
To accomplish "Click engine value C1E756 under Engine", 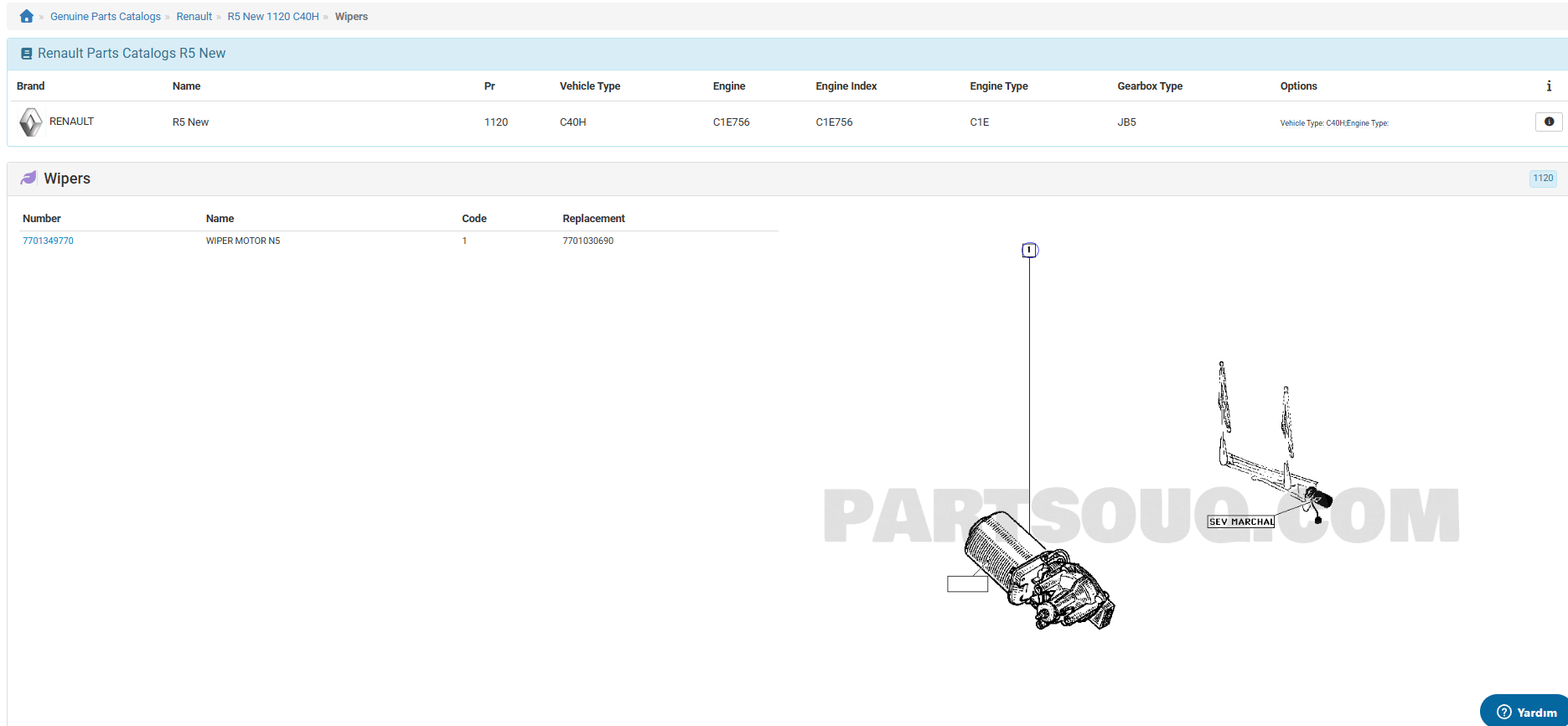I will (732, 122).
